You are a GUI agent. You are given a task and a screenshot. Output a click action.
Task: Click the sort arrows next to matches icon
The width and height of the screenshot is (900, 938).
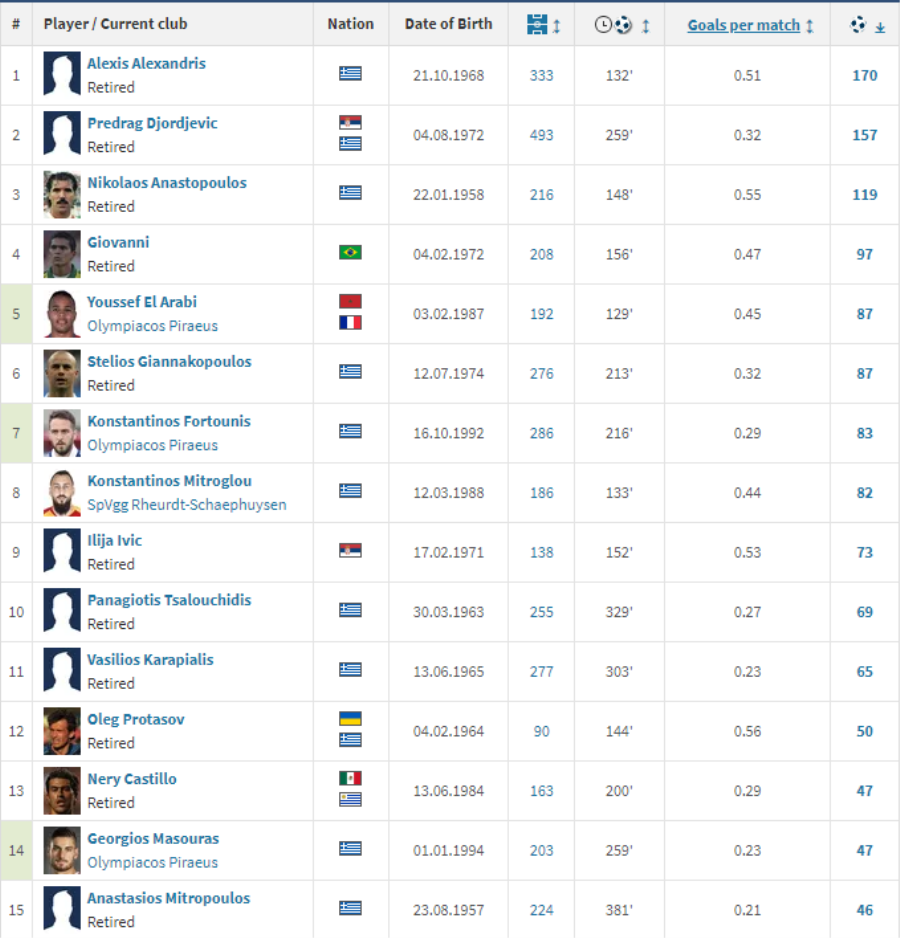point(557,26)
